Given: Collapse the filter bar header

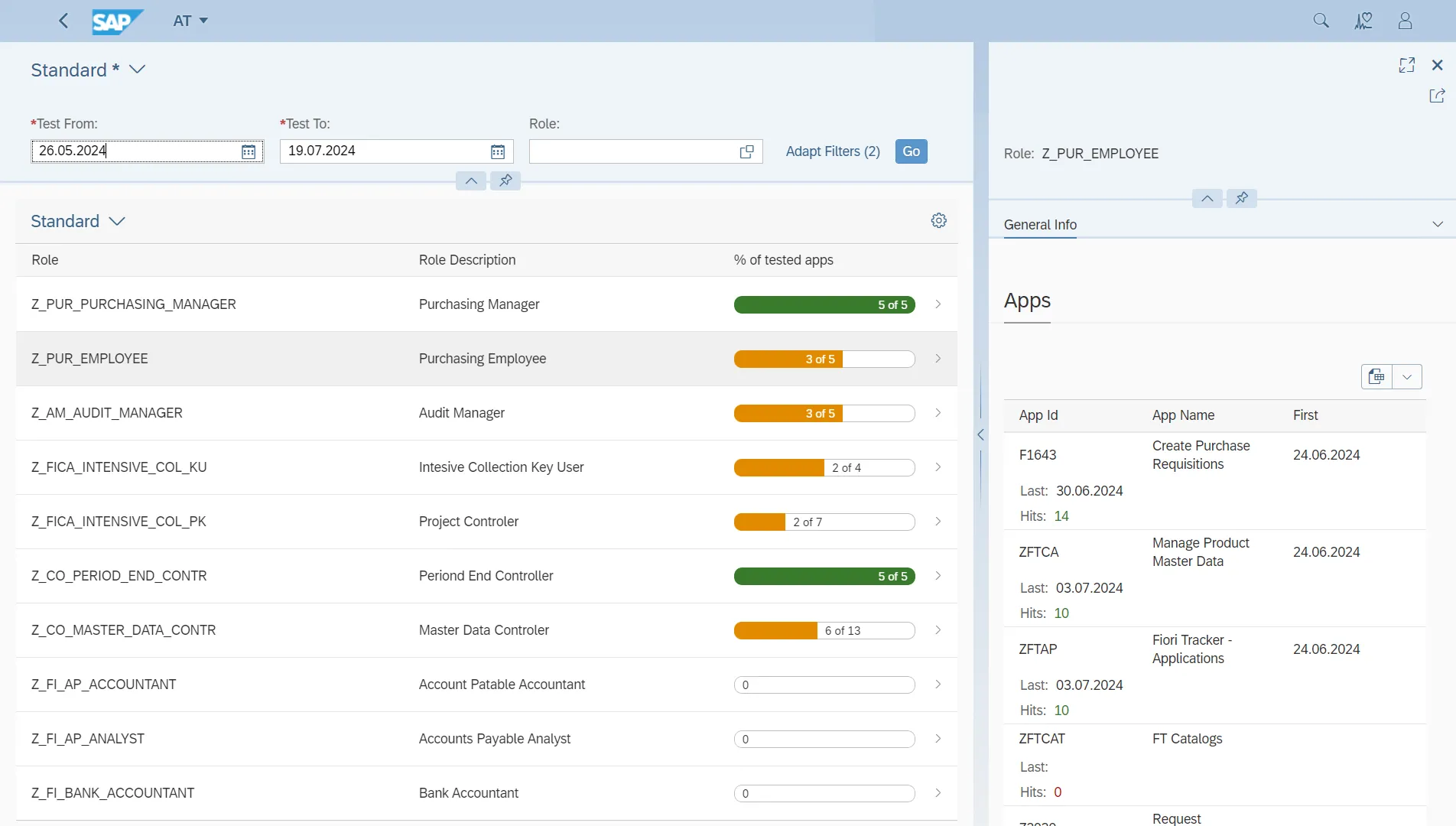Looking at the screenshot, I should 471,180.
